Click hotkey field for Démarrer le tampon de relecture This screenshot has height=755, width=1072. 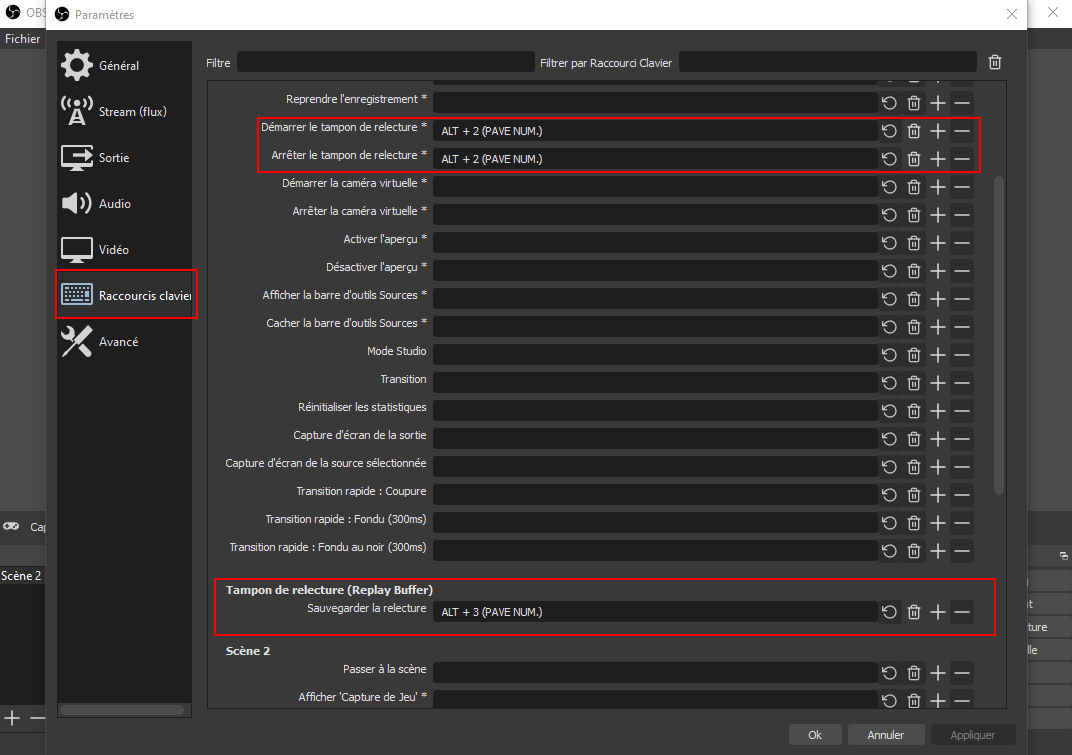(x=655, y=131)
